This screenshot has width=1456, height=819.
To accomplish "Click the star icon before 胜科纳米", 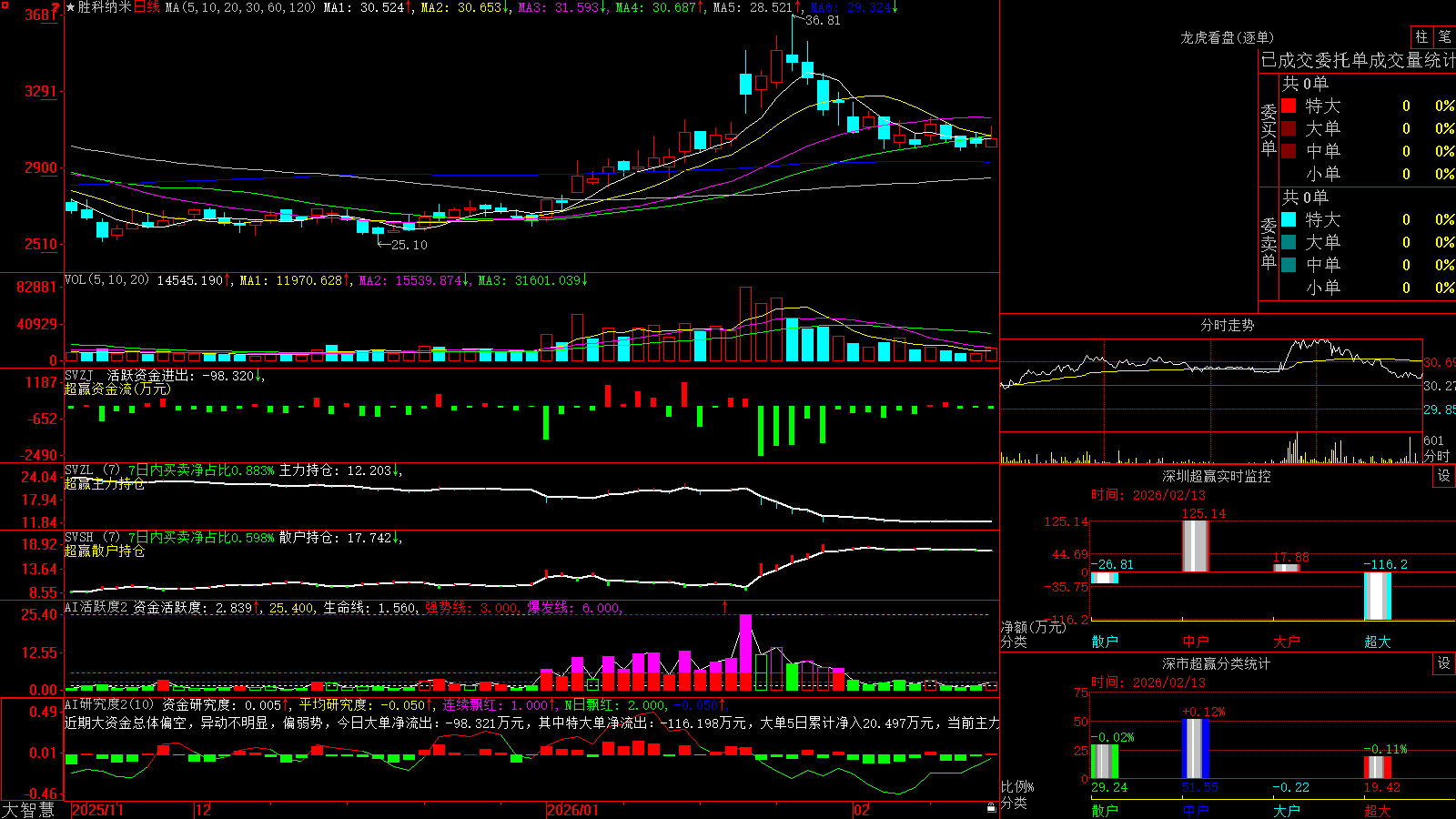I will tap(71, 7).
